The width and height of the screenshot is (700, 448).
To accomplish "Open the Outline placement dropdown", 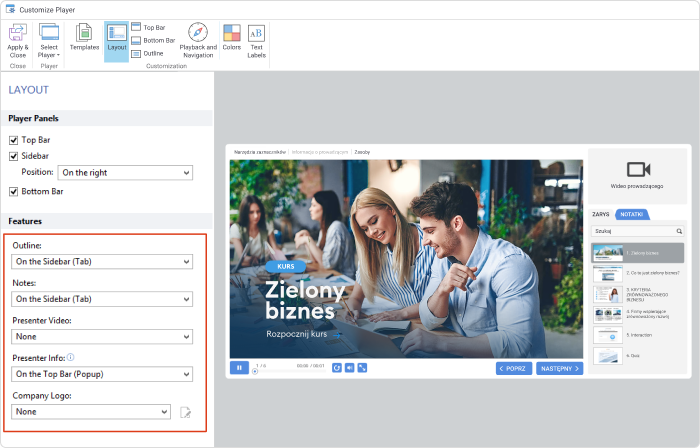I will point(102,261).
